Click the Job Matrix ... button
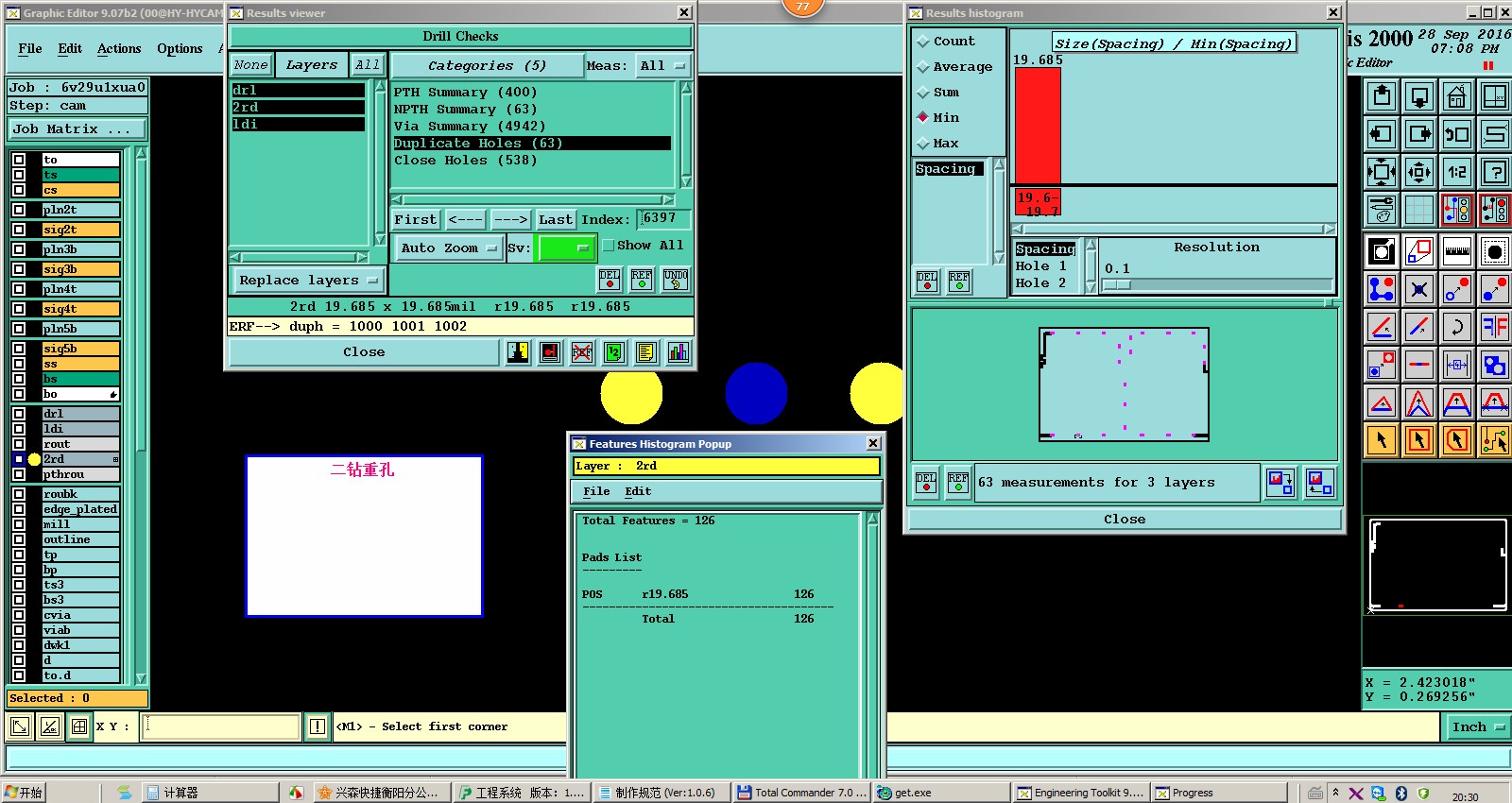Viewport: 1512px width, 803px height. click(77, 129)
